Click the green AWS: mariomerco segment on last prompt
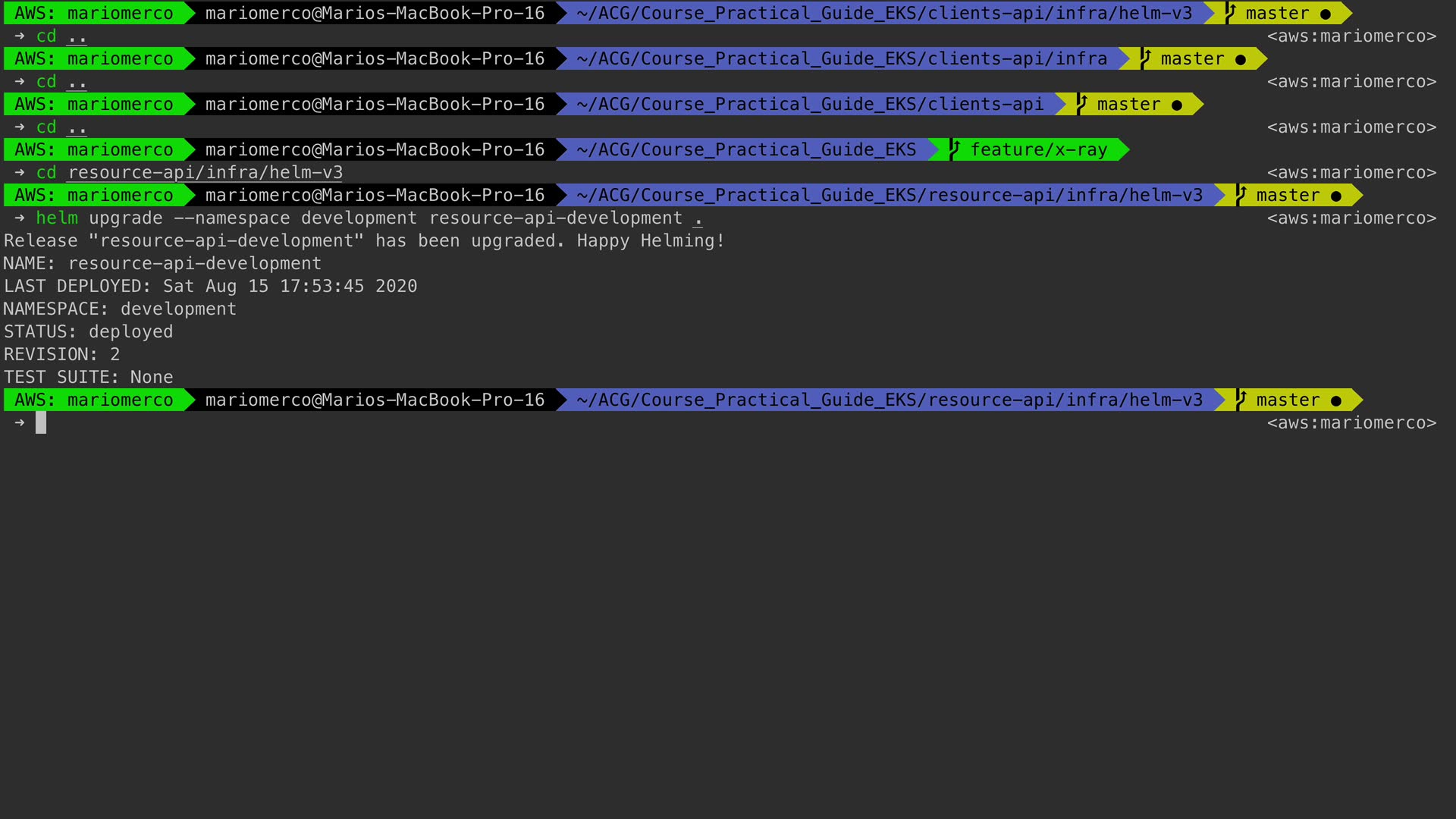Screen dimensions: 1456x819 click(x=93, y=400)
